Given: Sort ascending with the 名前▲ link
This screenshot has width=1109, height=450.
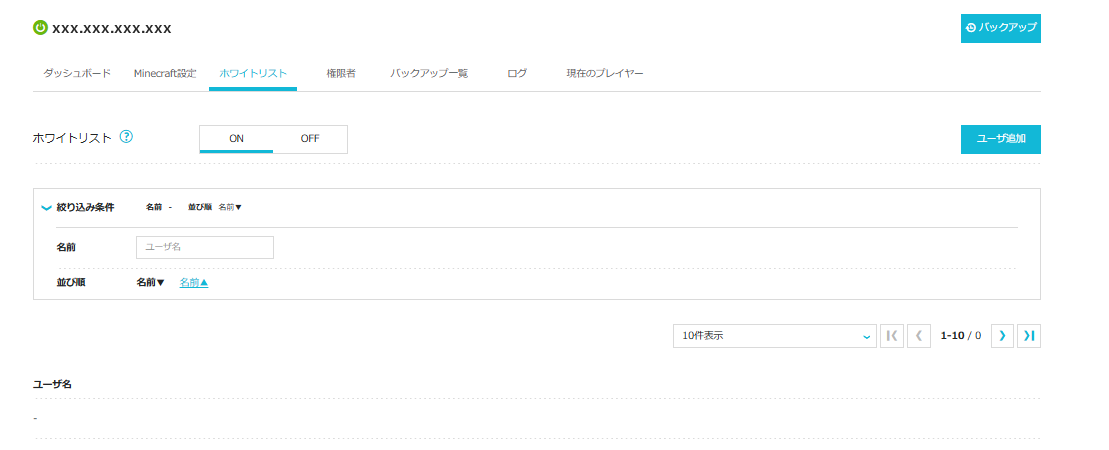Looking at the screenshot, I should point(194,282).
